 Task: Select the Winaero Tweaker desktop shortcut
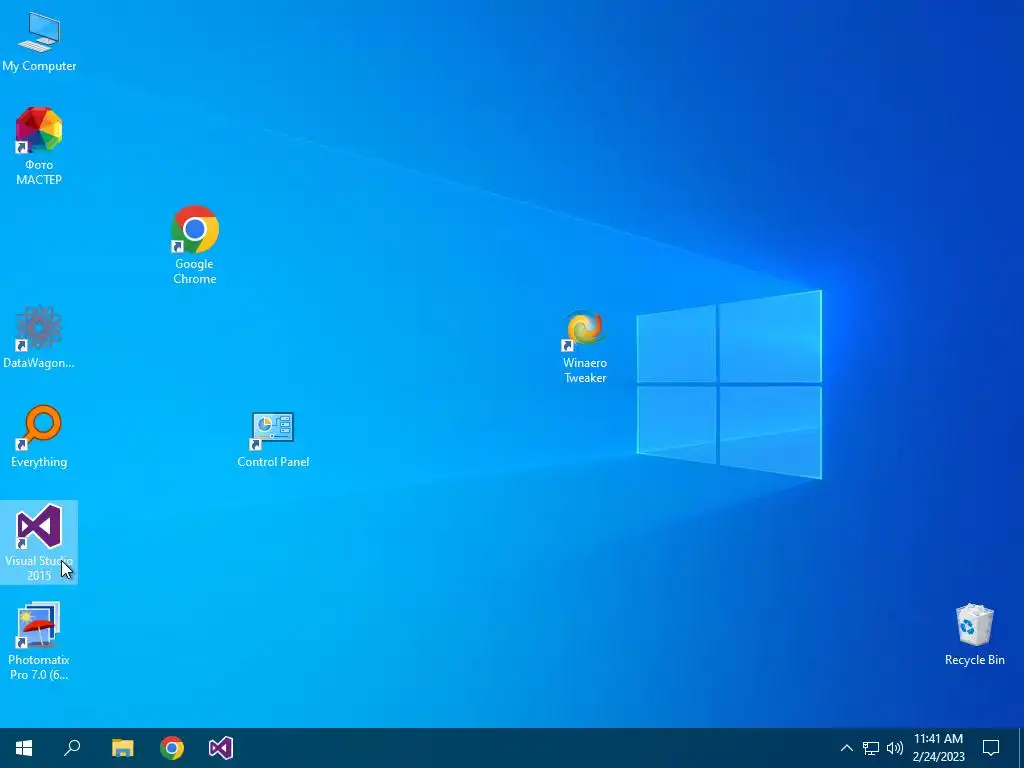(x=584, y=347)
